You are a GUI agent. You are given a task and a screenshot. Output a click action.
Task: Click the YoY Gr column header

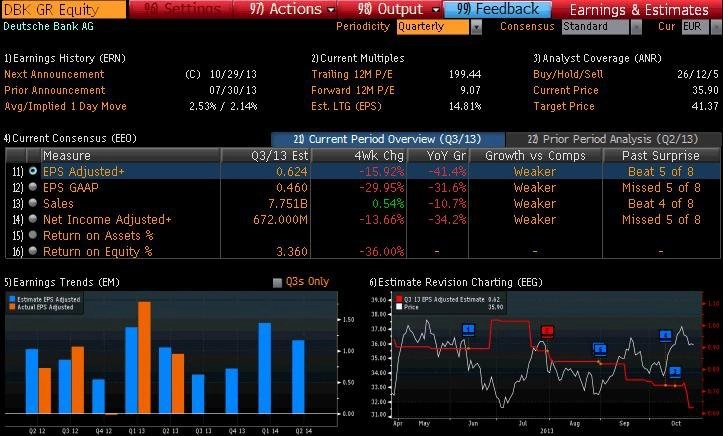tap(438, 156)
